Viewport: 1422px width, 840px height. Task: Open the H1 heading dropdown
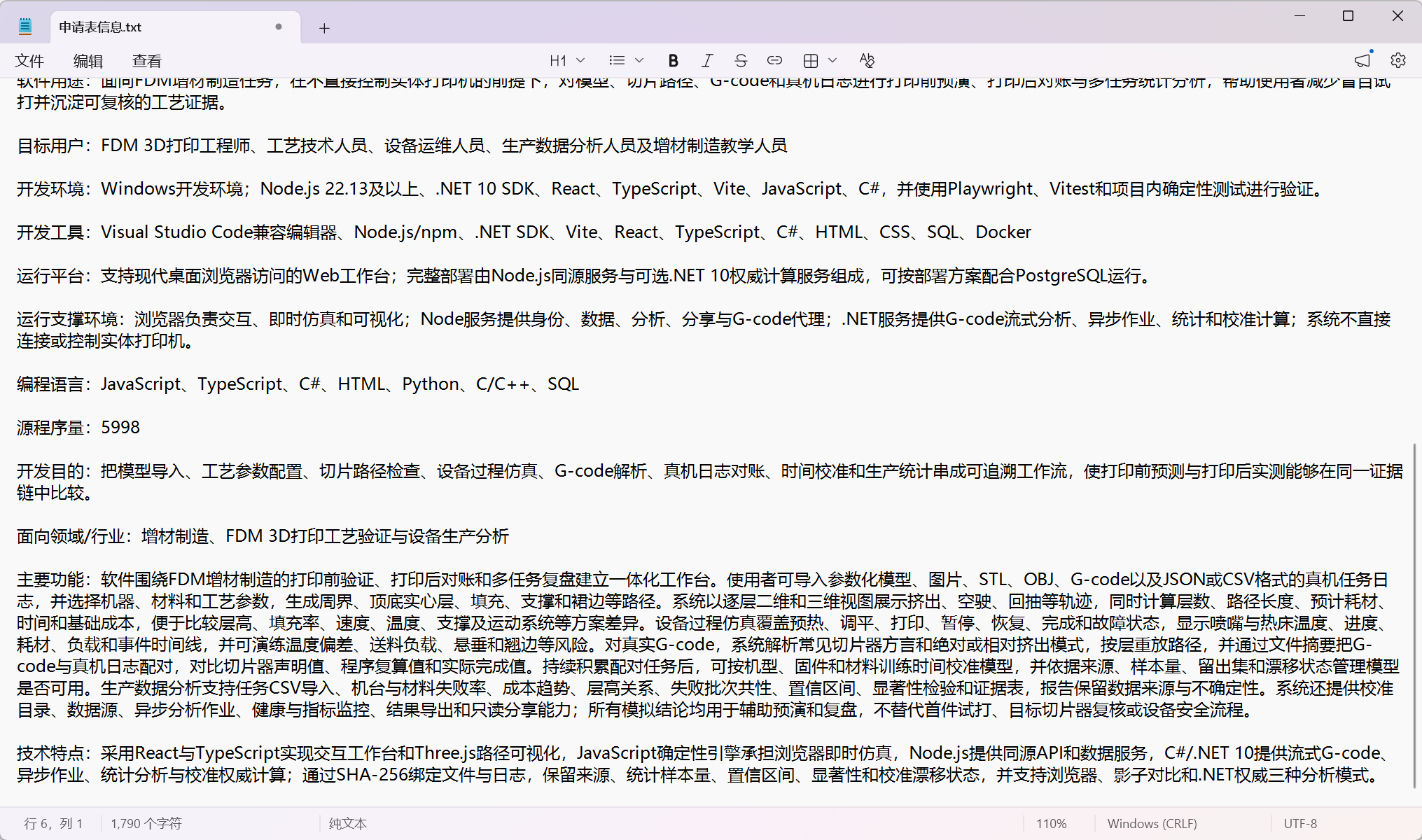pyautogui.click(x=566, y=61)
